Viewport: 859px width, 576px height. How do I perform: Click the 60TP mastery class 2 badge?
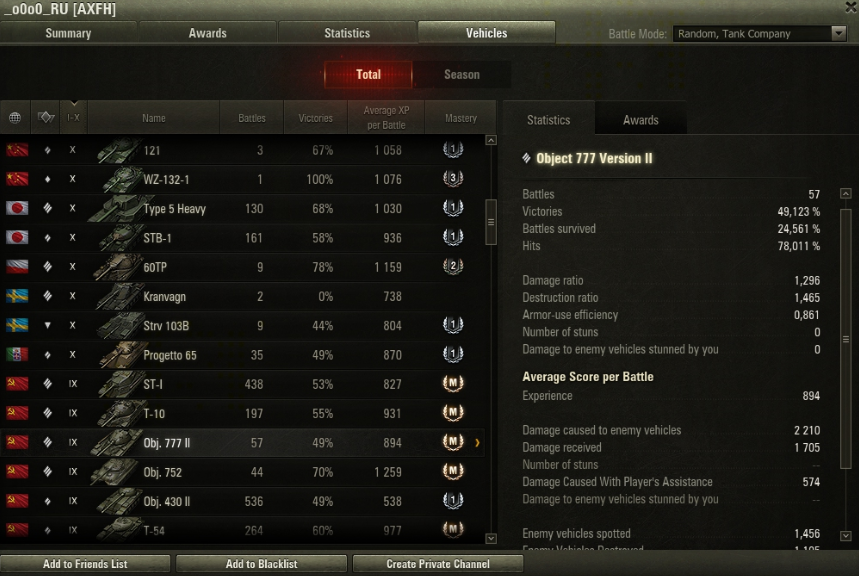[453, 266]
